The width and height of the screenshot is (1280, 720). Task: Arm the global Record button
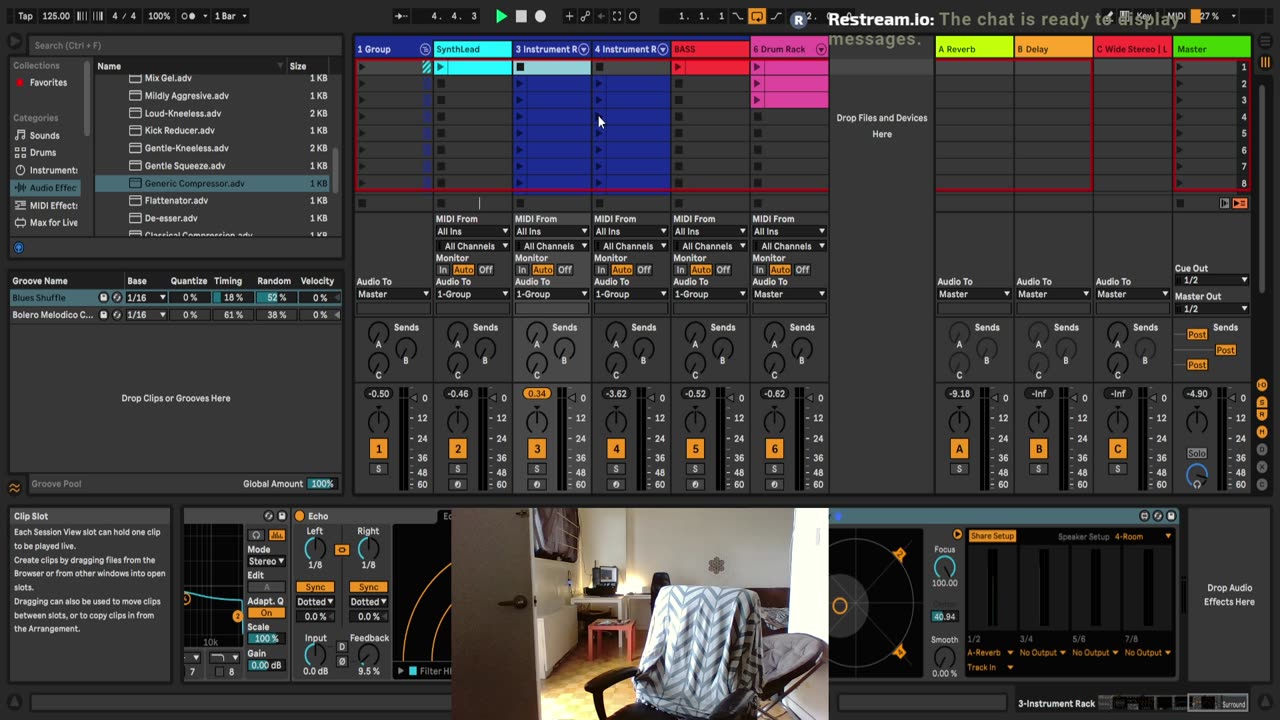tap(540, 16)
